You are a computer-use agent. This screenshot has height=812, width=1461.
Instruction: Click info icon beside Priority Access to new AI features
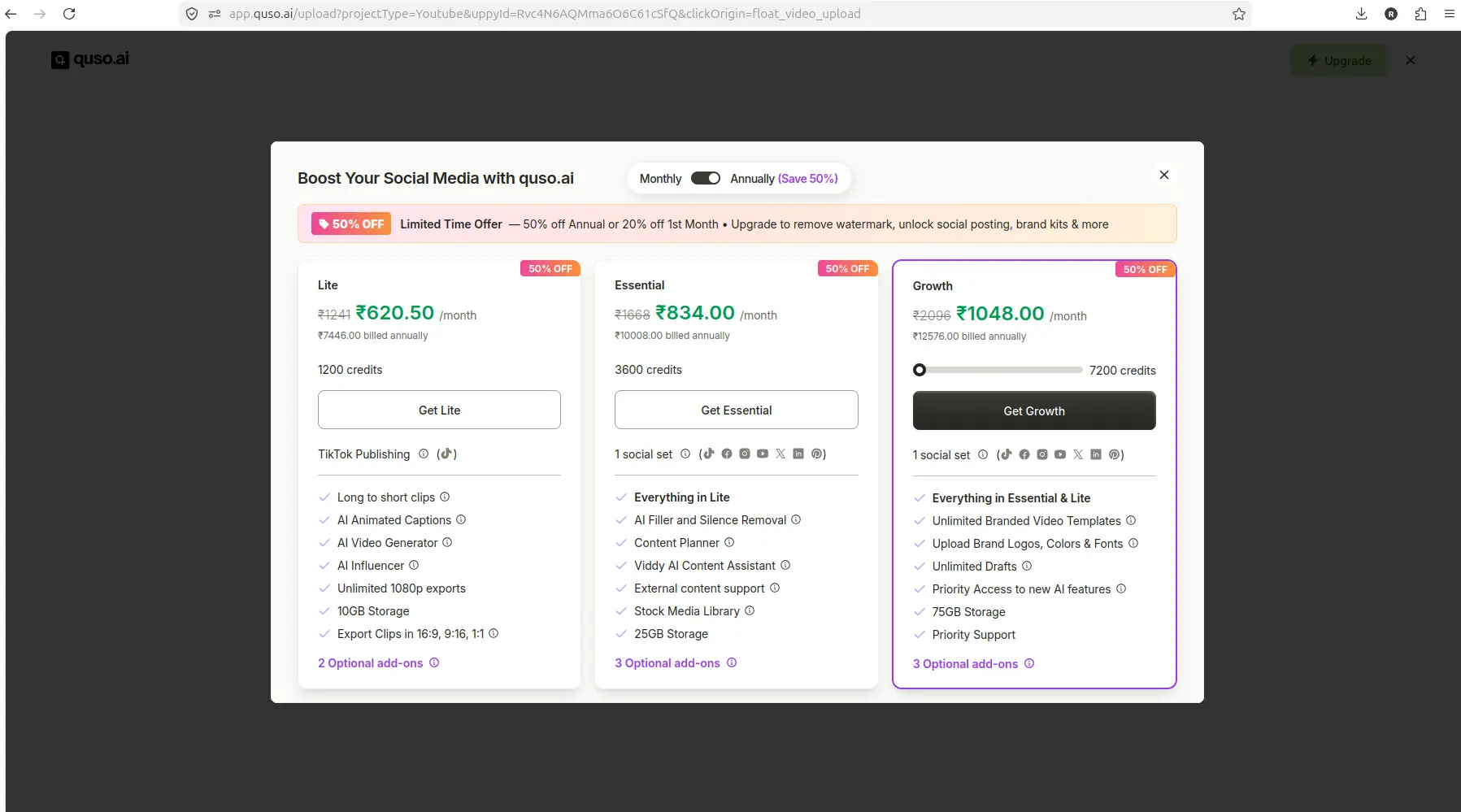1121,588
